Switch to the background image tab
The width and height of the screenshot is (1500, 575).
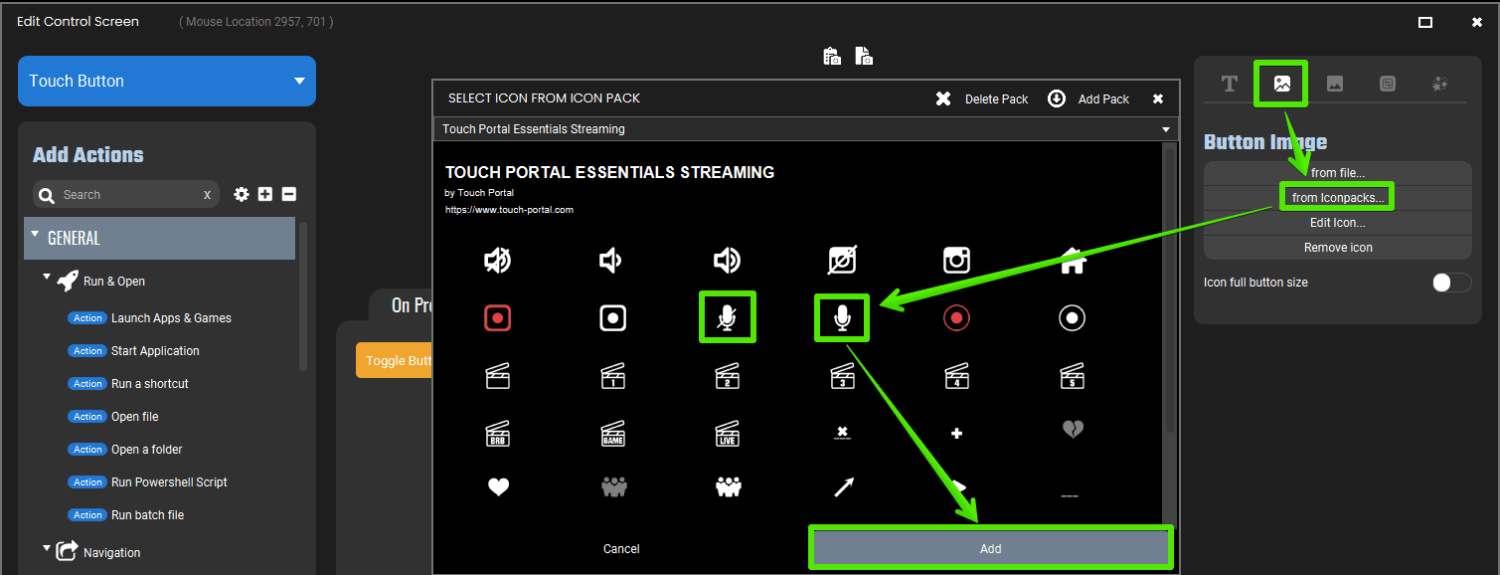click(x=1335, y=84)
